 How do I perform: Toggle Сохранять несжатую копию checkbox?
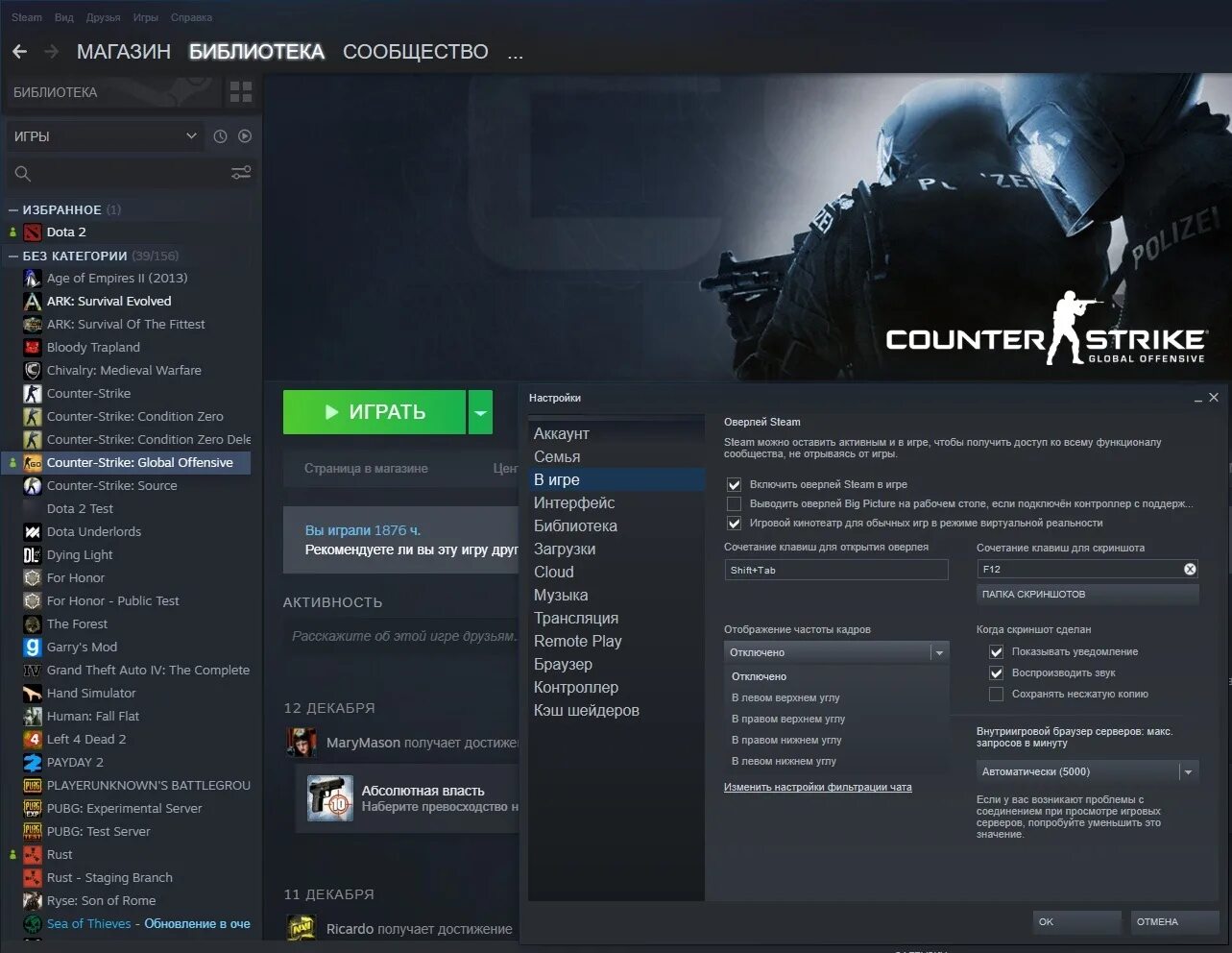click(x=997, y=695)
